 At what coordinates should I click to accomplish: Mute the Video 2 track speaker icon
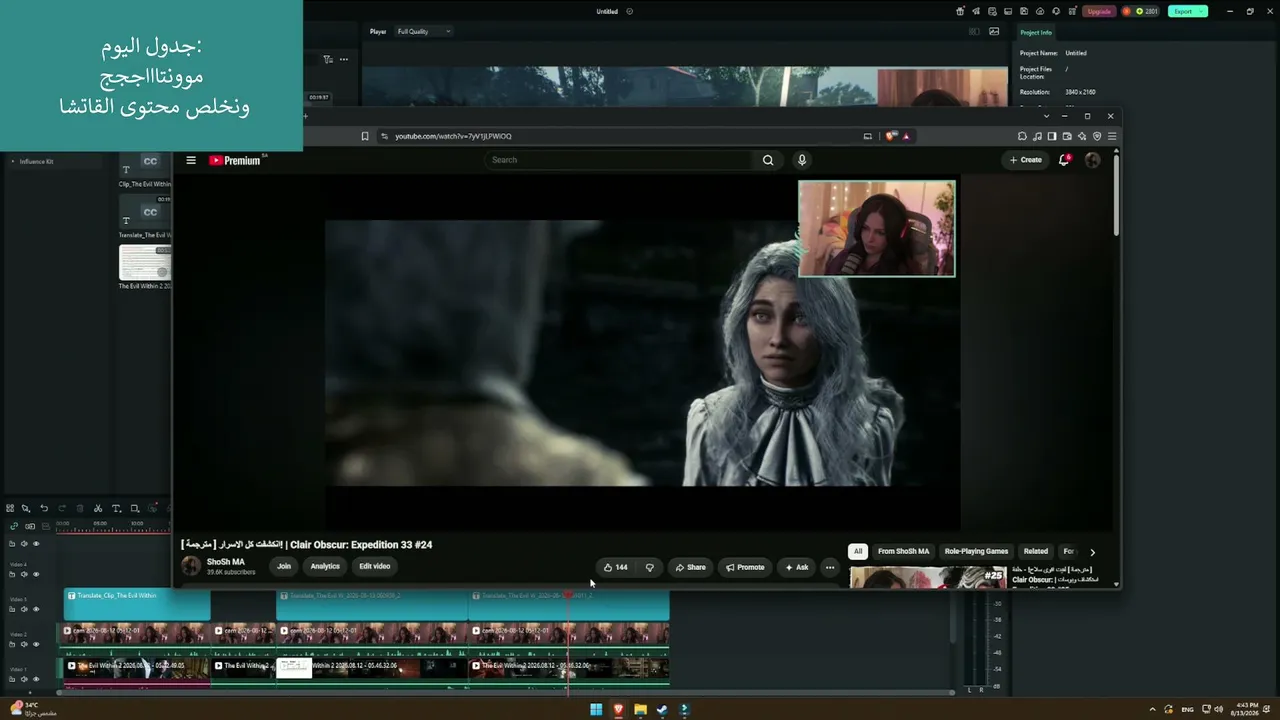coord(24,644)
